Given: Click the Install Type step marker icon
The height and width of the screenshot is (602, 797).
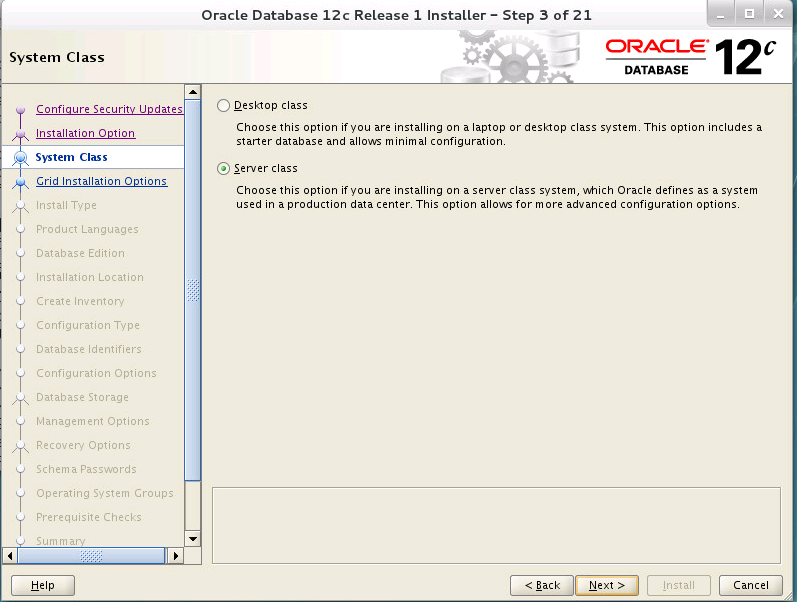Looking at the screenshot, I should (x=20, y=206).
